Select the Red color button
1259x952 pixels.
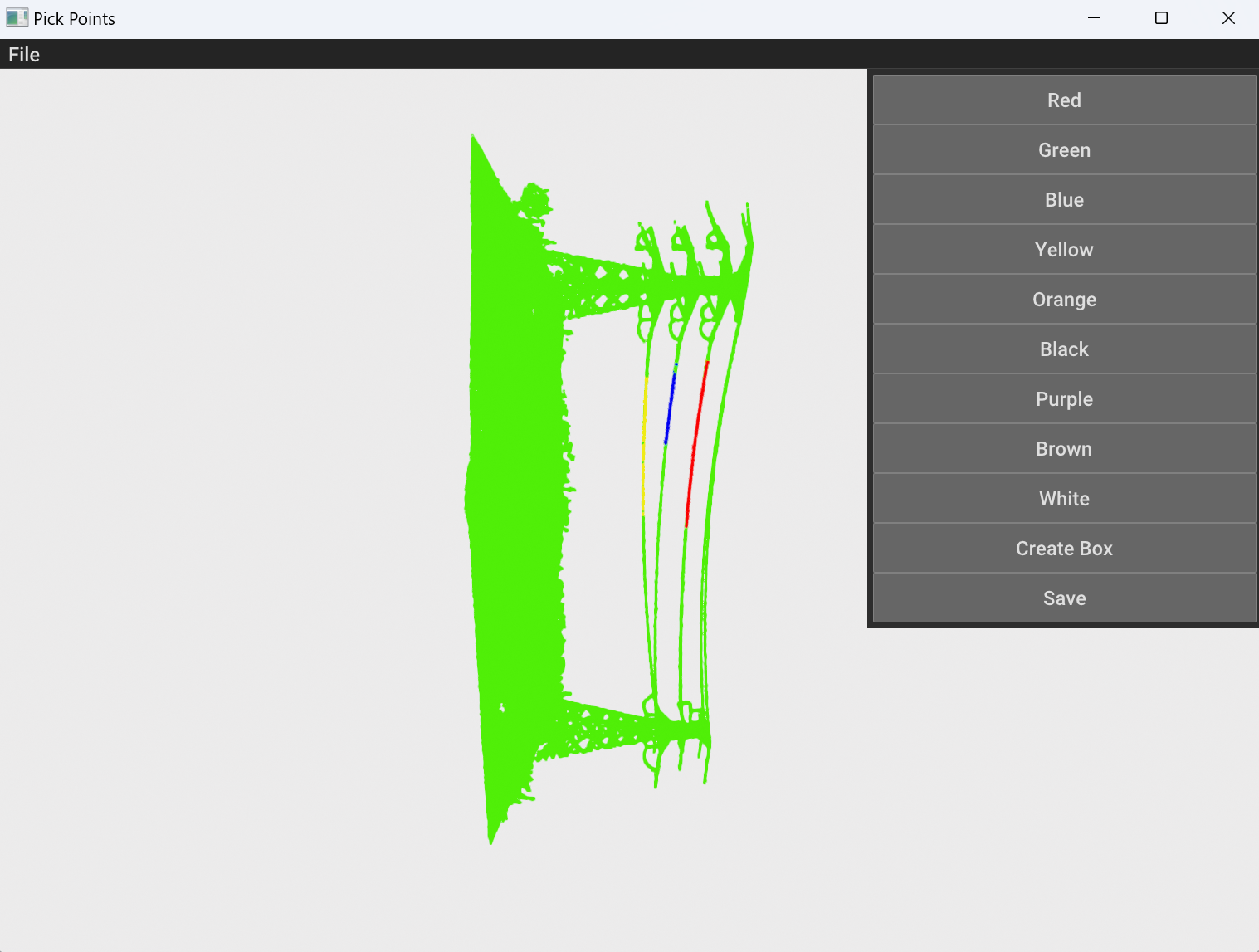[1064, 100]
